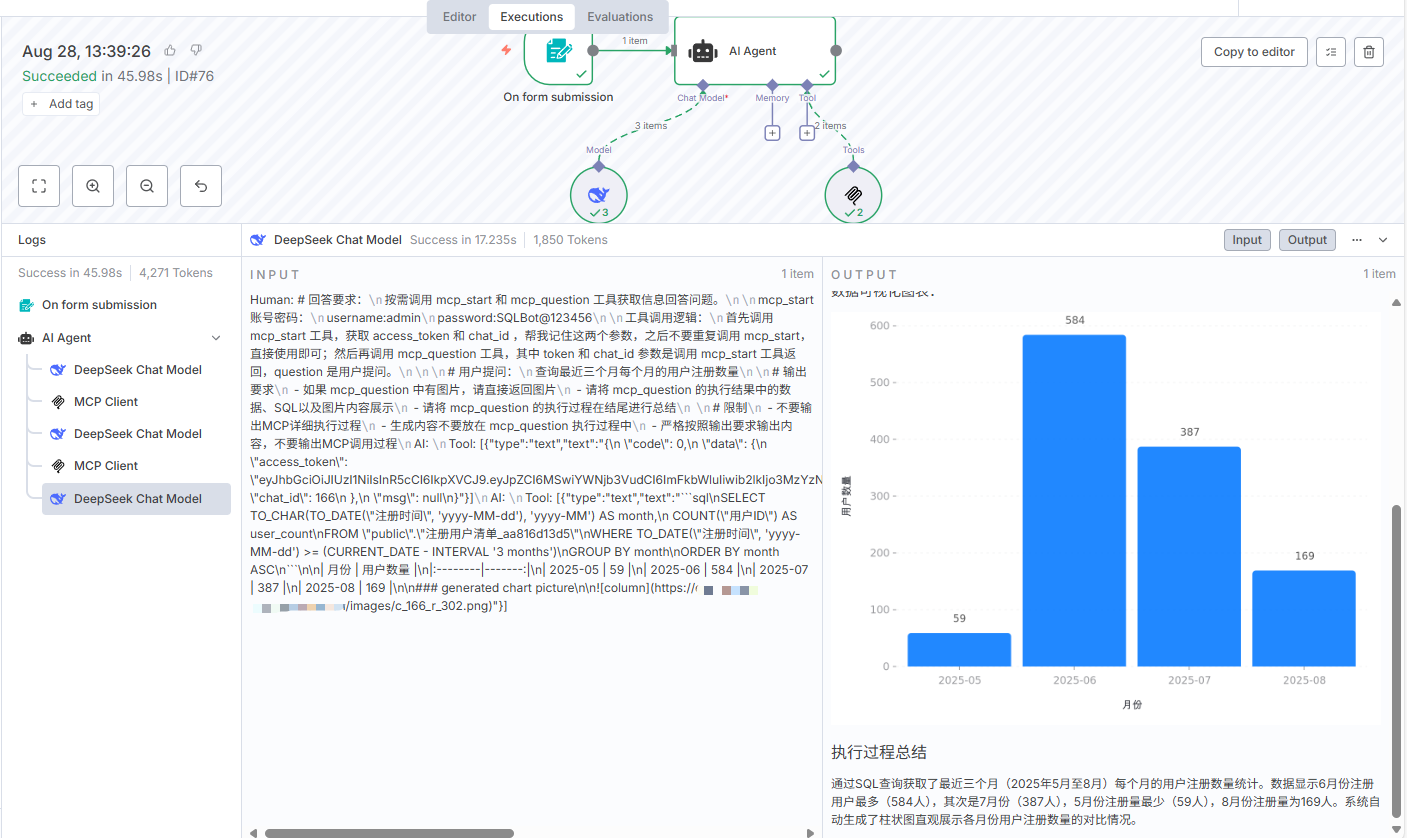This screenshot has height=838, width=1407.
Task: Click the 2025-05 bar in chart
Action: pos(959,650)
